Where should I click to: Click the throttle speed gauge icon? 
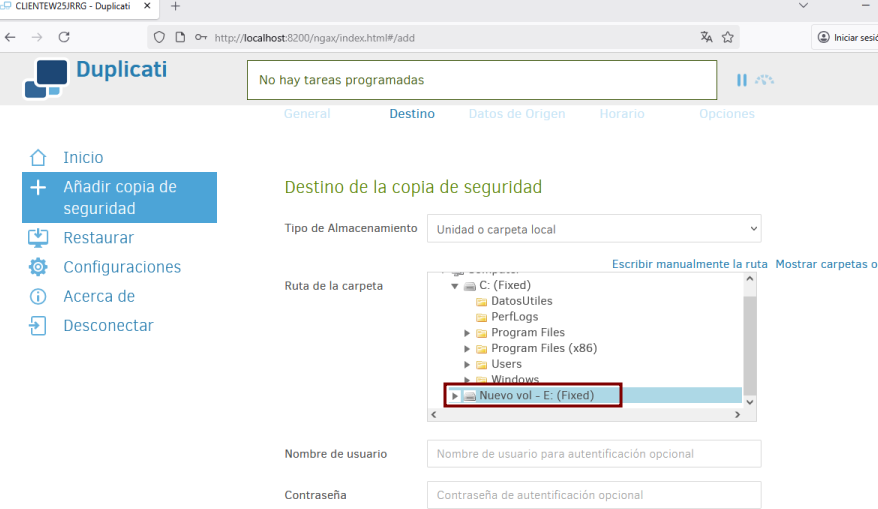pos(764,80)
